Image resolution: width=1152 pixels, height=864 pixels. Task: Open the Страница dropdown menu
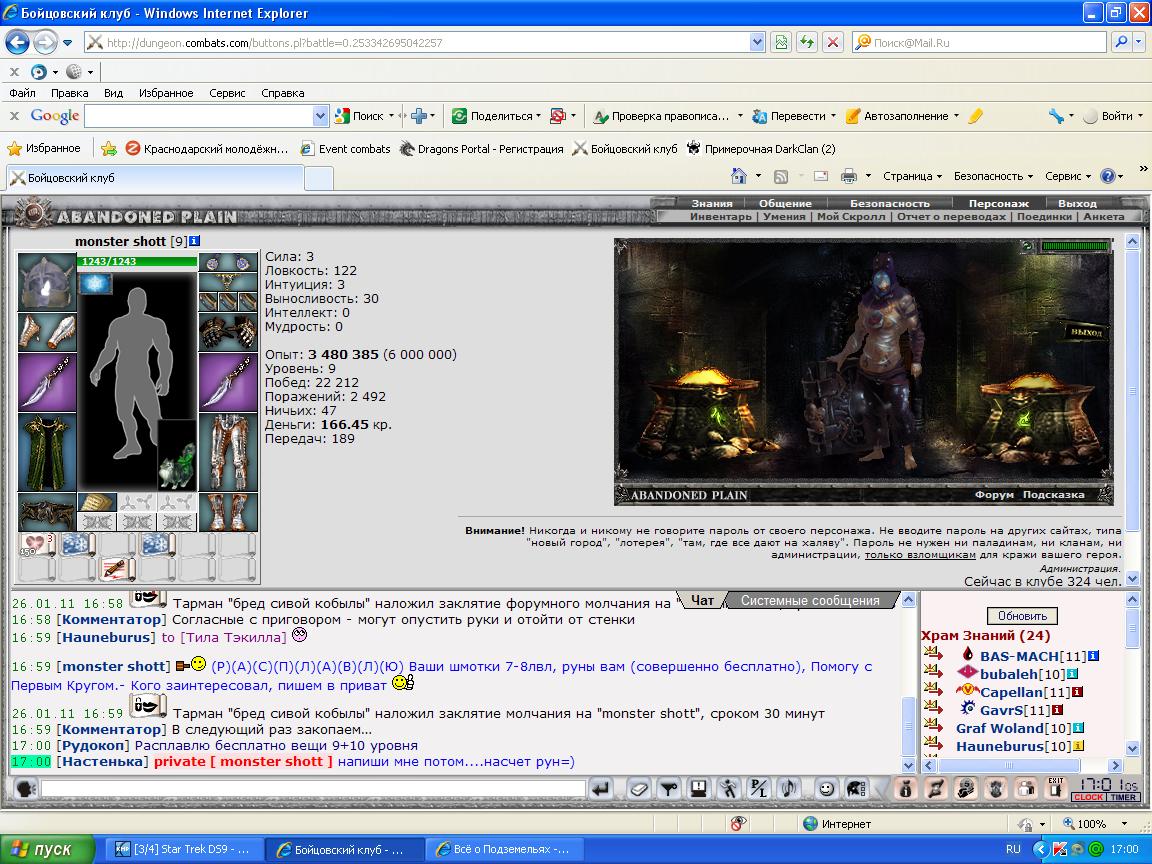click(912, 176)
